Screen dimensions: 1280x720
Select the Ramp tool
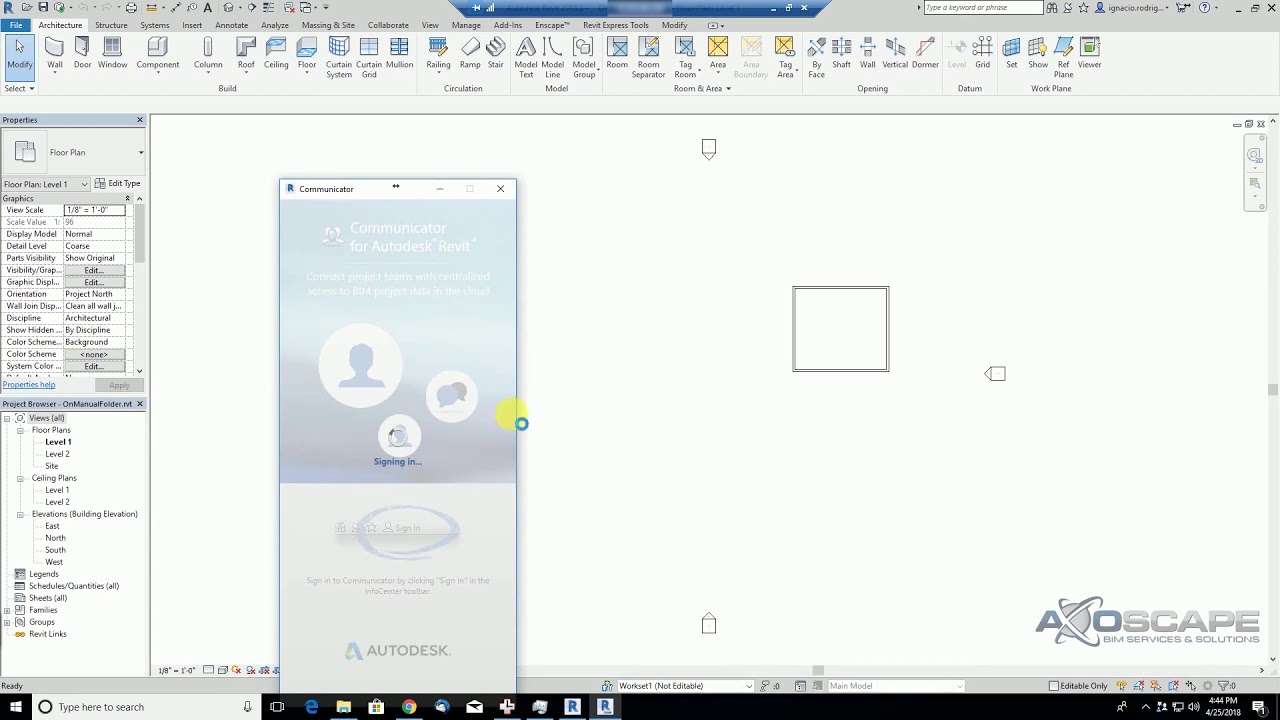coord(470,54)
